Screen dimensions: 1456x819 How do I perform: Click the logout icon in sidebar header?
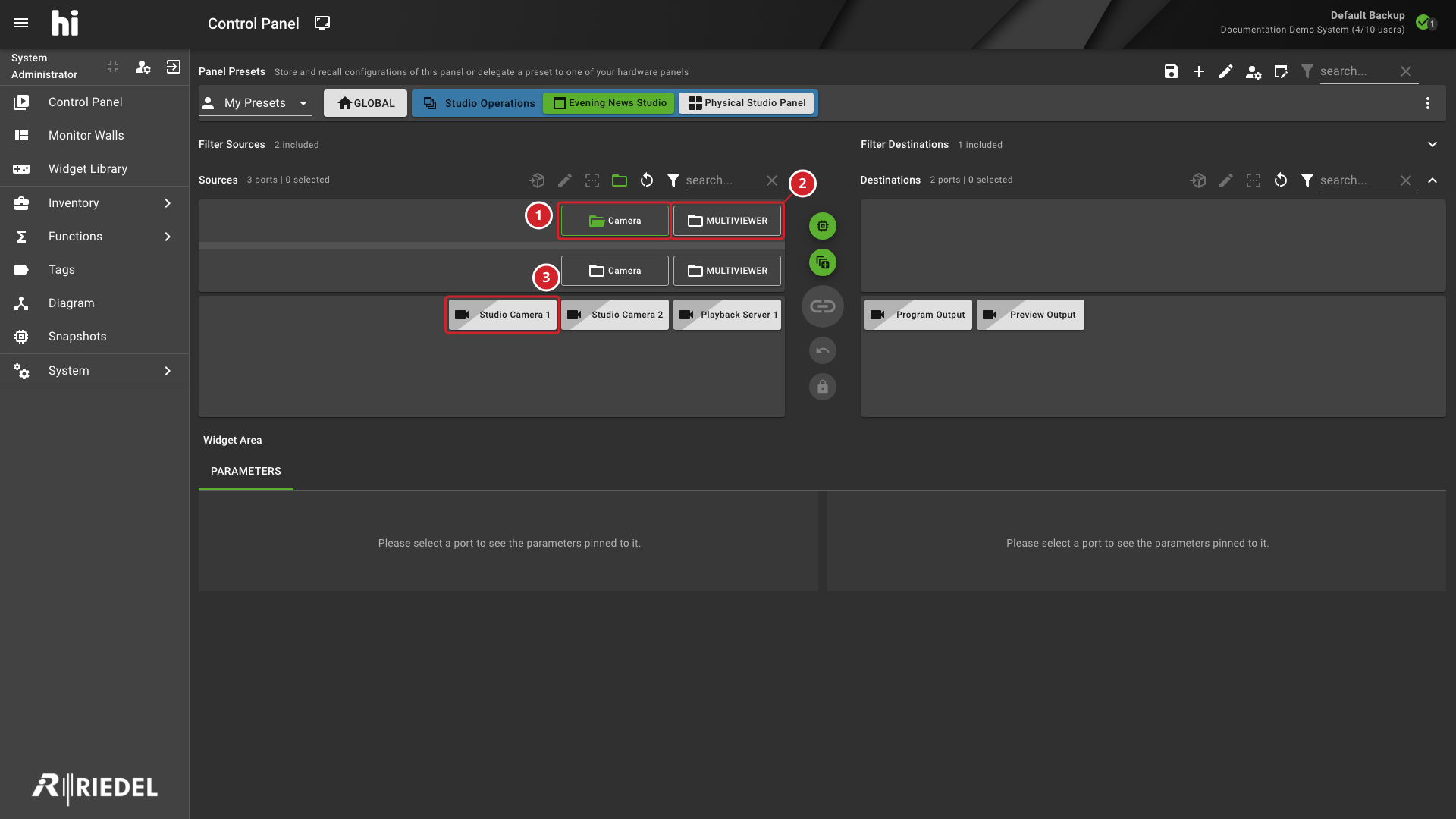(174, 67)
